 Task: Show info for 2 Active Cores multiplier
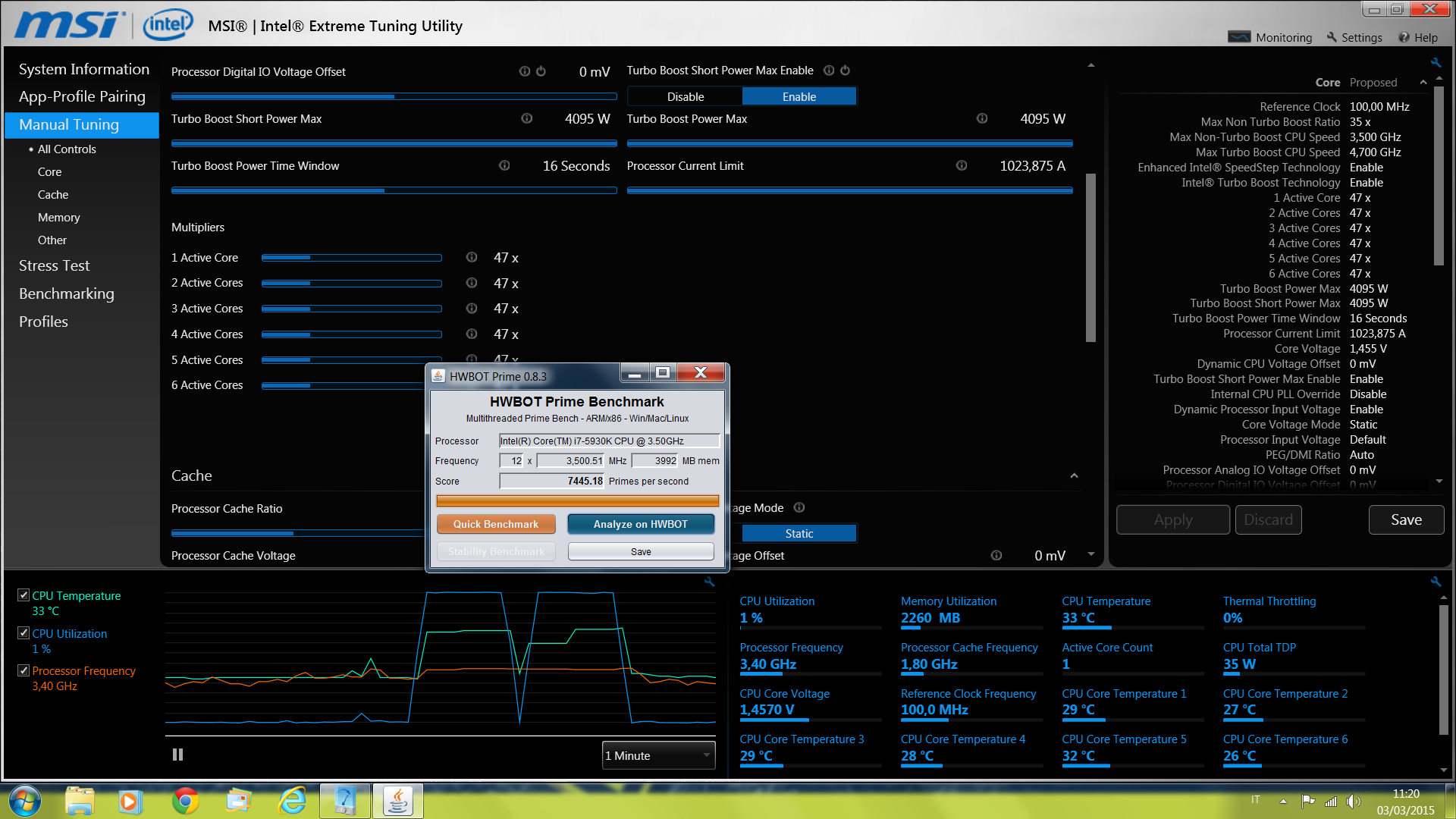[x=472, y=283]
